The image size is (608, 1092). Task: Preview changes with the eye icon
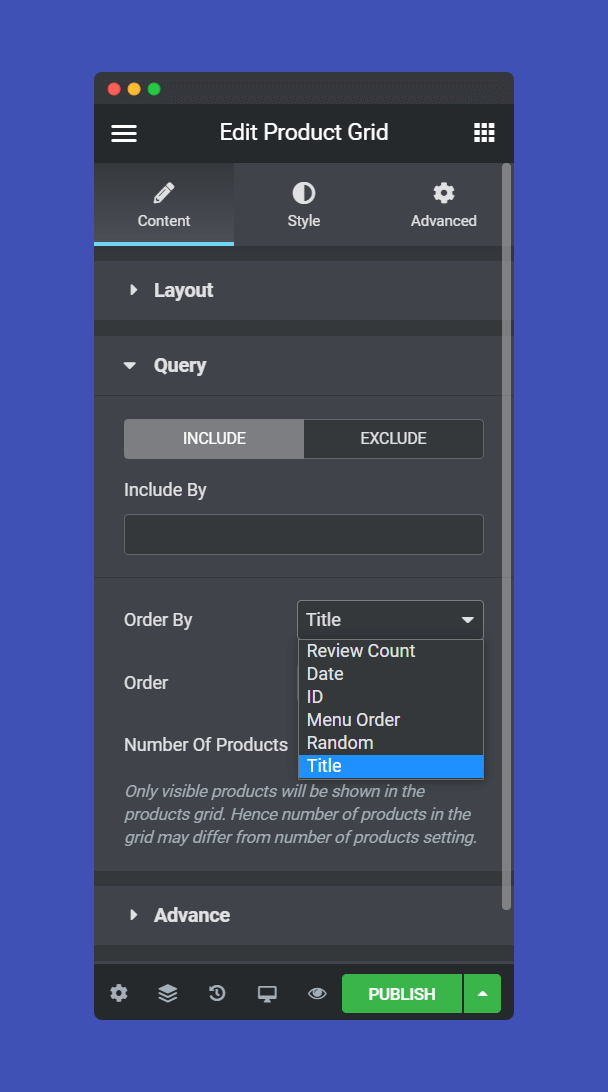coord(316,993)
